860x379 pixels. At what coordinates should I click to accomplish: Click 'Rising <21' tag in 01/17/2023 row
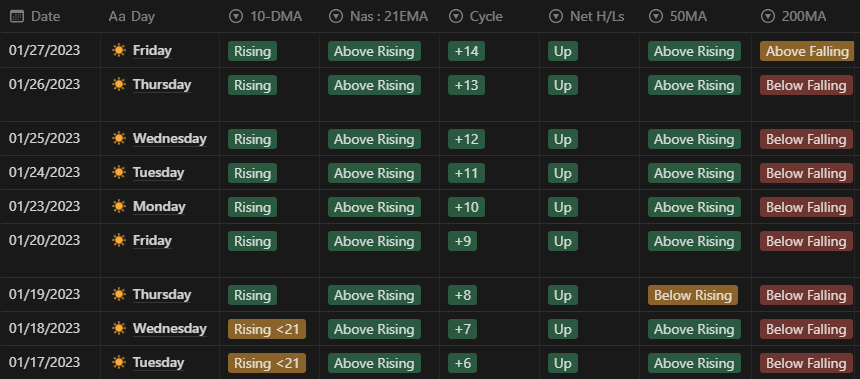[267, 363]
